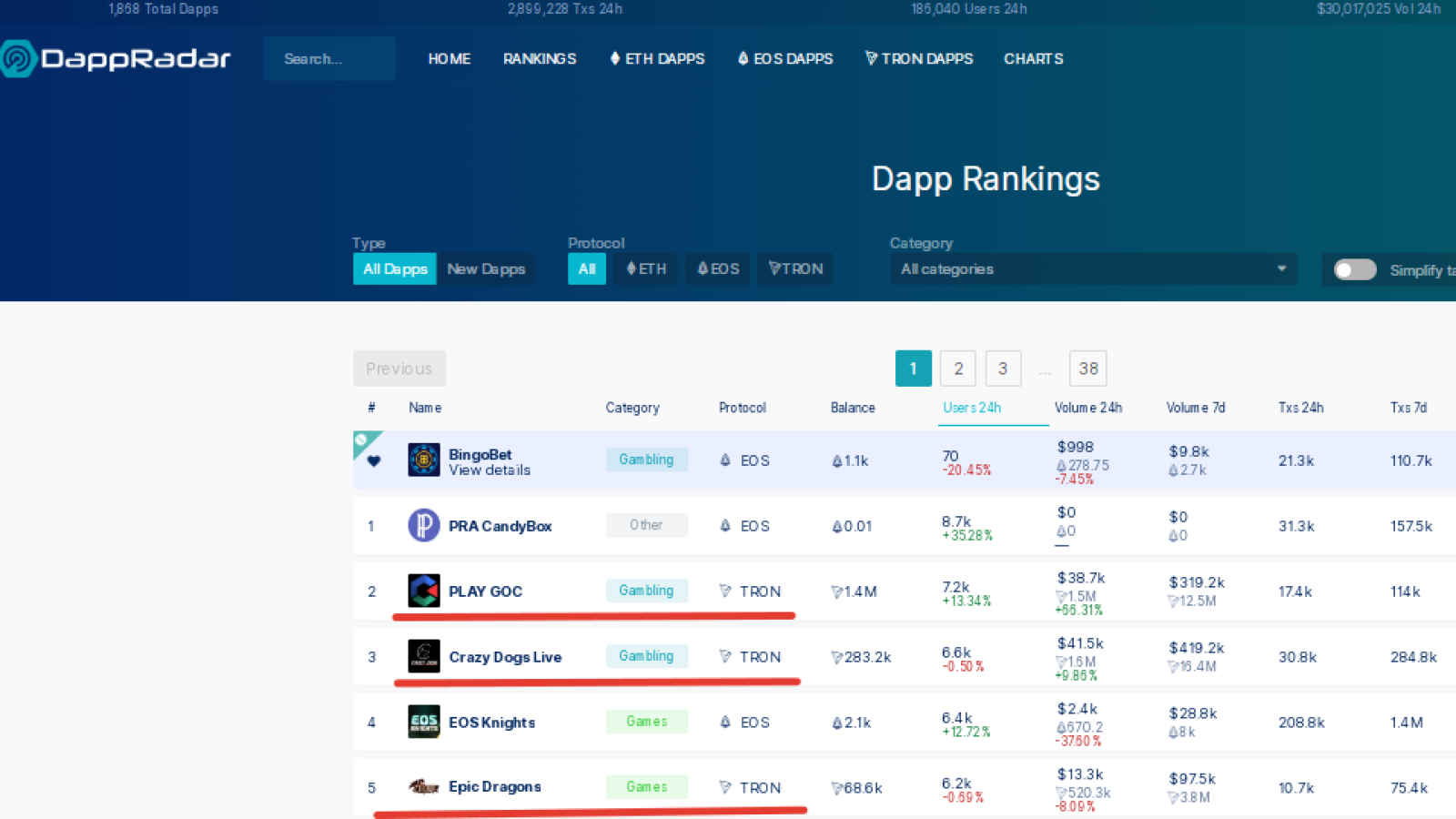Screen dimensions: 1456x819
Task: Sort by Volume 7d column
Action: click(x=1196, y=408)
